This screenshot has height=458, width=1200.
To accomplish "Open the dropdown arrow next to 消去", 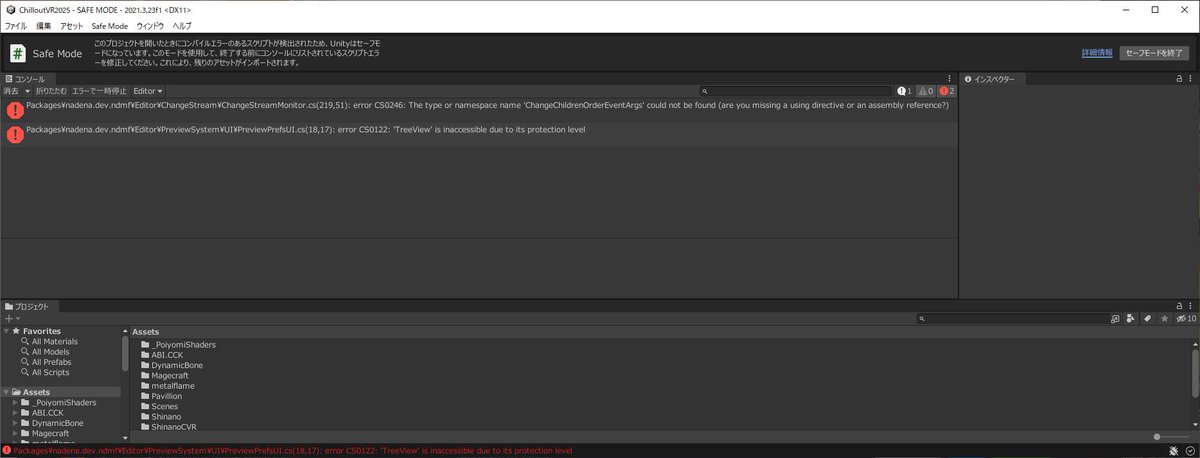I will [x=27, y=91].
